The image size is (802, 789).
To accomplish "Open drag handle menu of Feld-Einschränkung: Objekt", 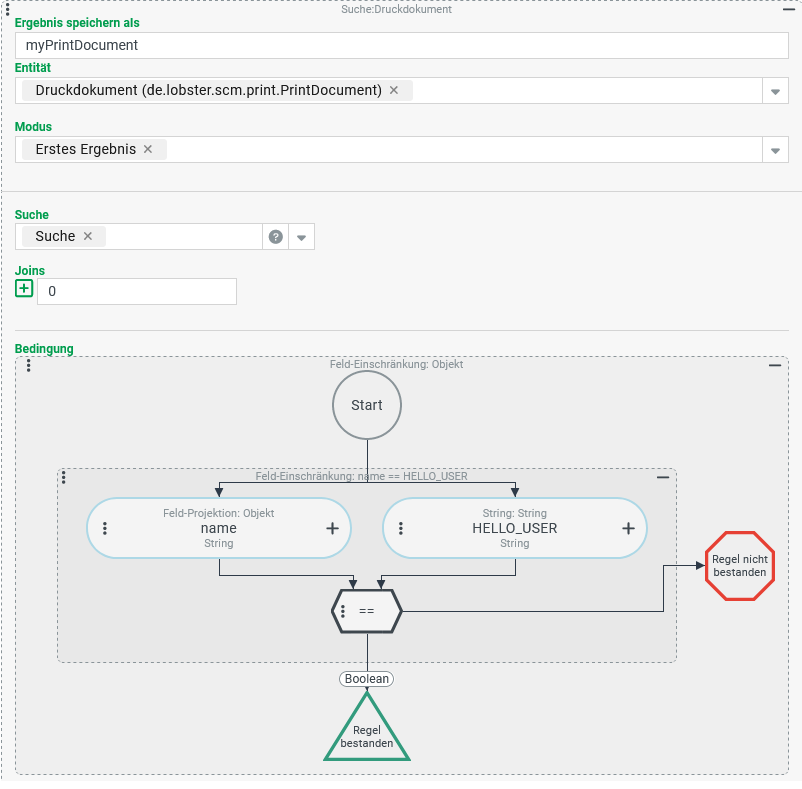I will coord(29,366).
